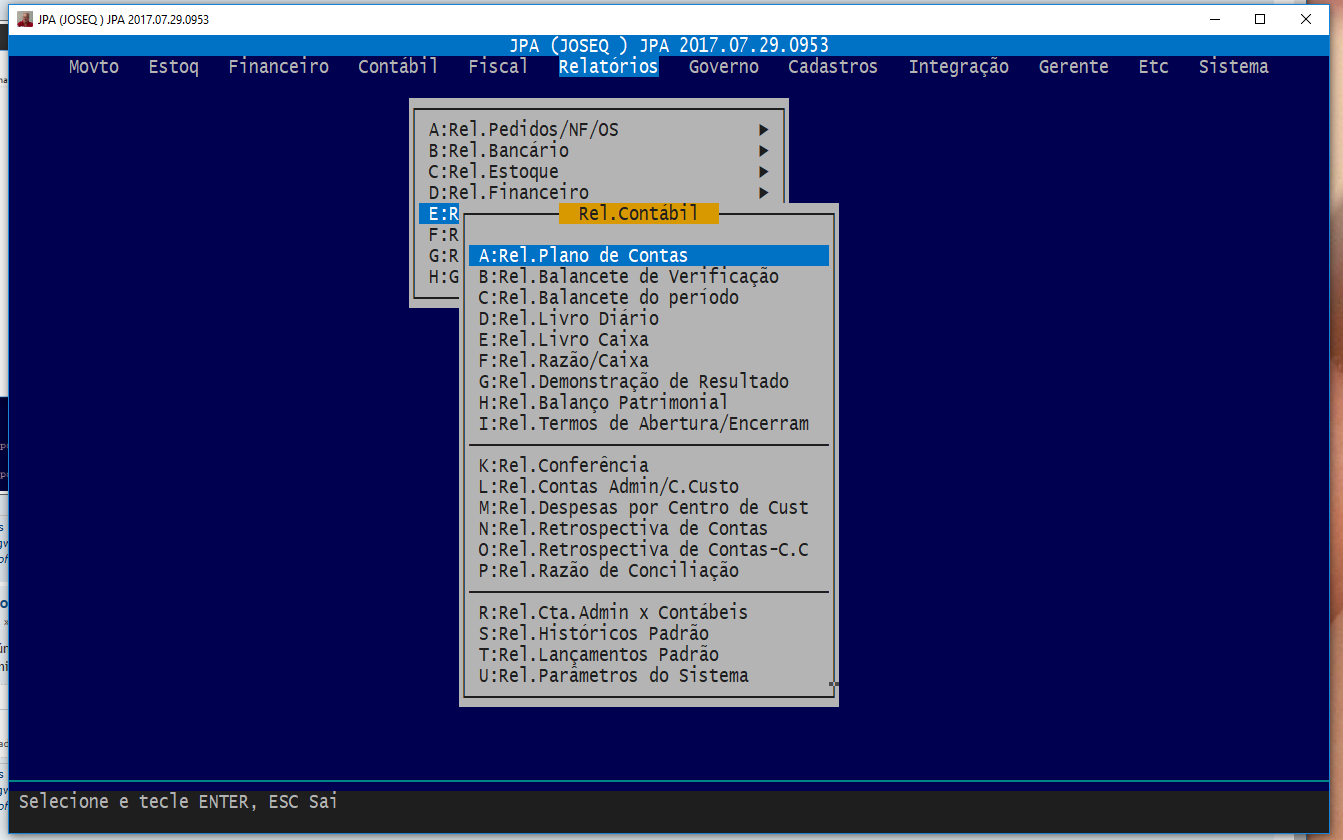The image size is (1343, 840).
Task: Choose N:Rel.Retrospectiva de Contas
Action: [x=649, y=529]
